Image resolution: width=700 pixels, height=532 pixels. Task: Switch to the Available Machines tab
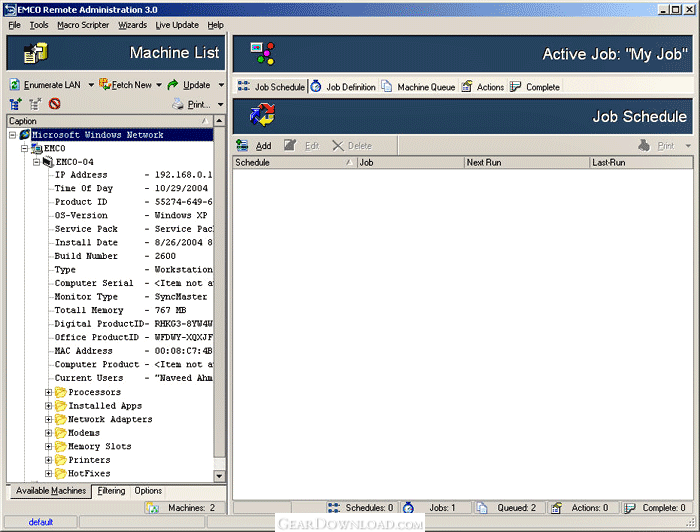[51, 490]
